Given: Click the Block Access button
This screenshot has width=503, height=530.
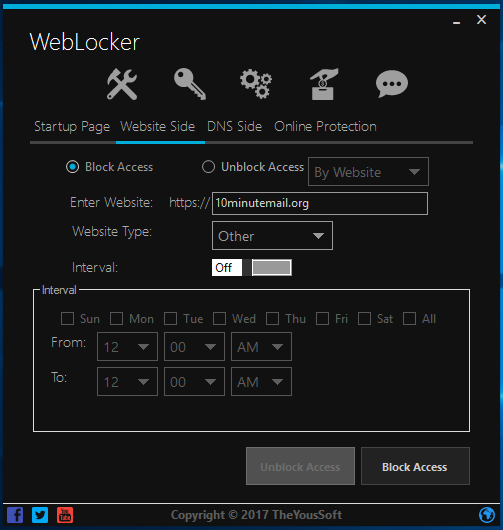Looking at the screenshot, I should pyautogui.click(x=415, y=466).
